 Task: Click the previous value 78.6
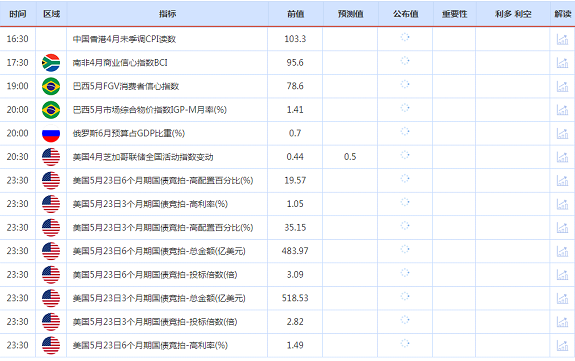tap(295, 86)
